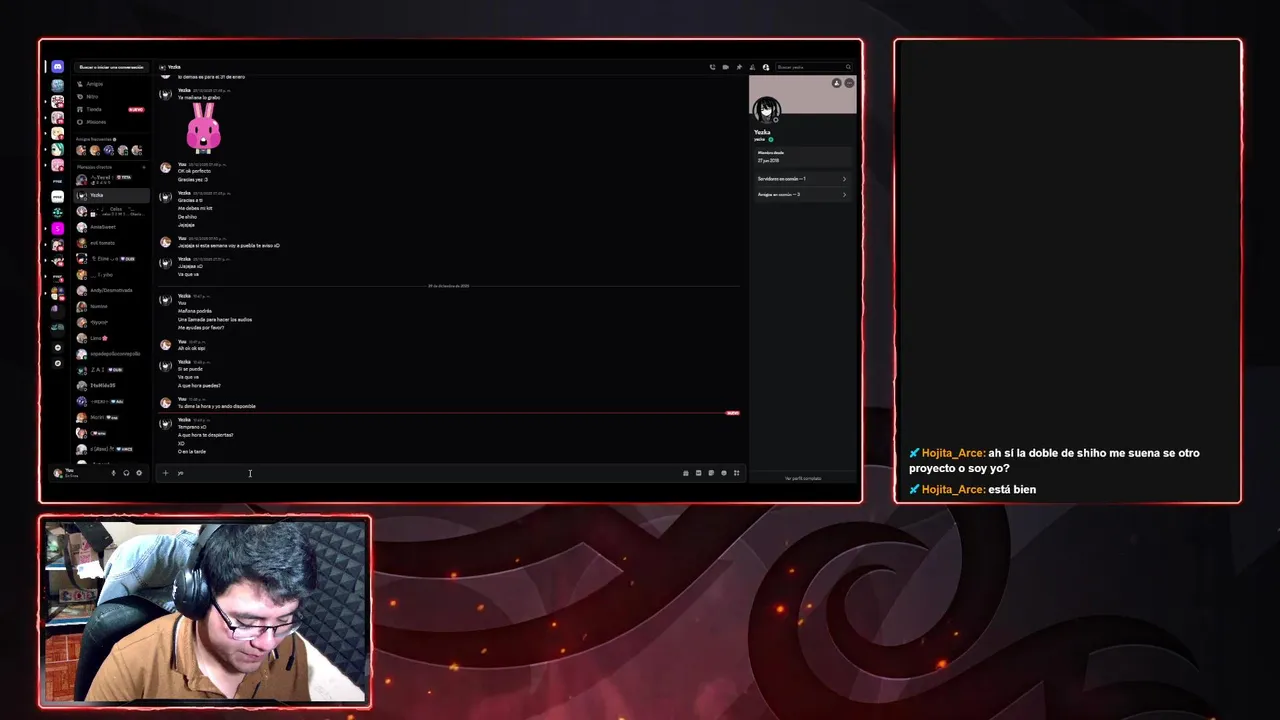This screenshot has height=720, width=1280.
Task: Open the teal-haired character server icon
Action: (58, 149)
